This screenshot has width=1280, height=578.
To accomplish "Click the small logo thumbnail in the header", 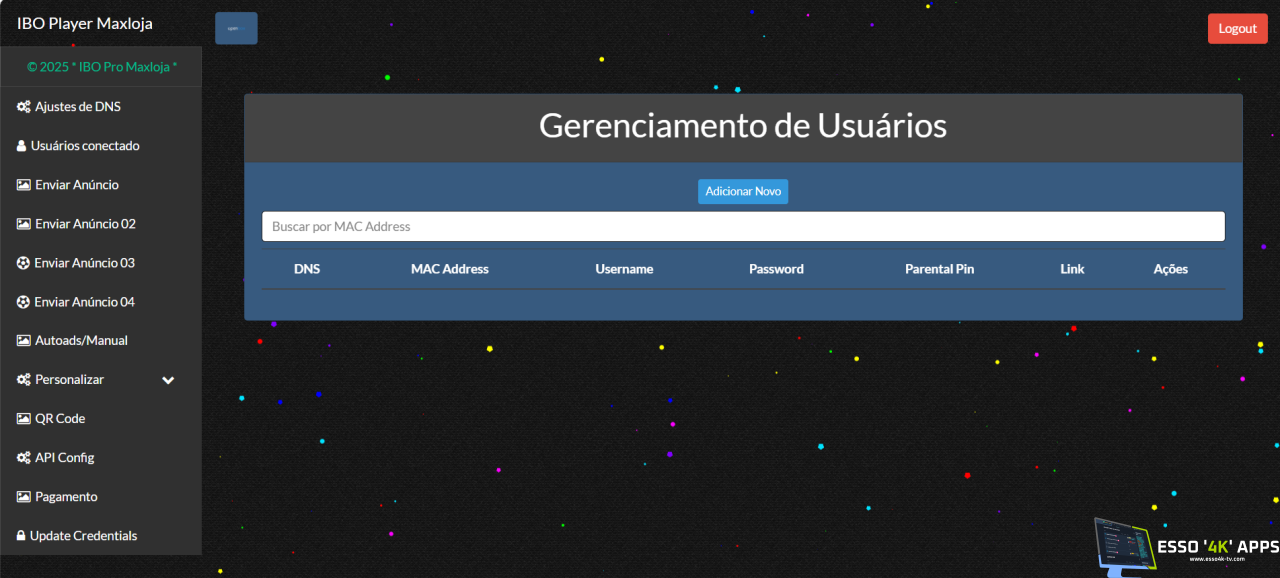I will tap(236, 28).
